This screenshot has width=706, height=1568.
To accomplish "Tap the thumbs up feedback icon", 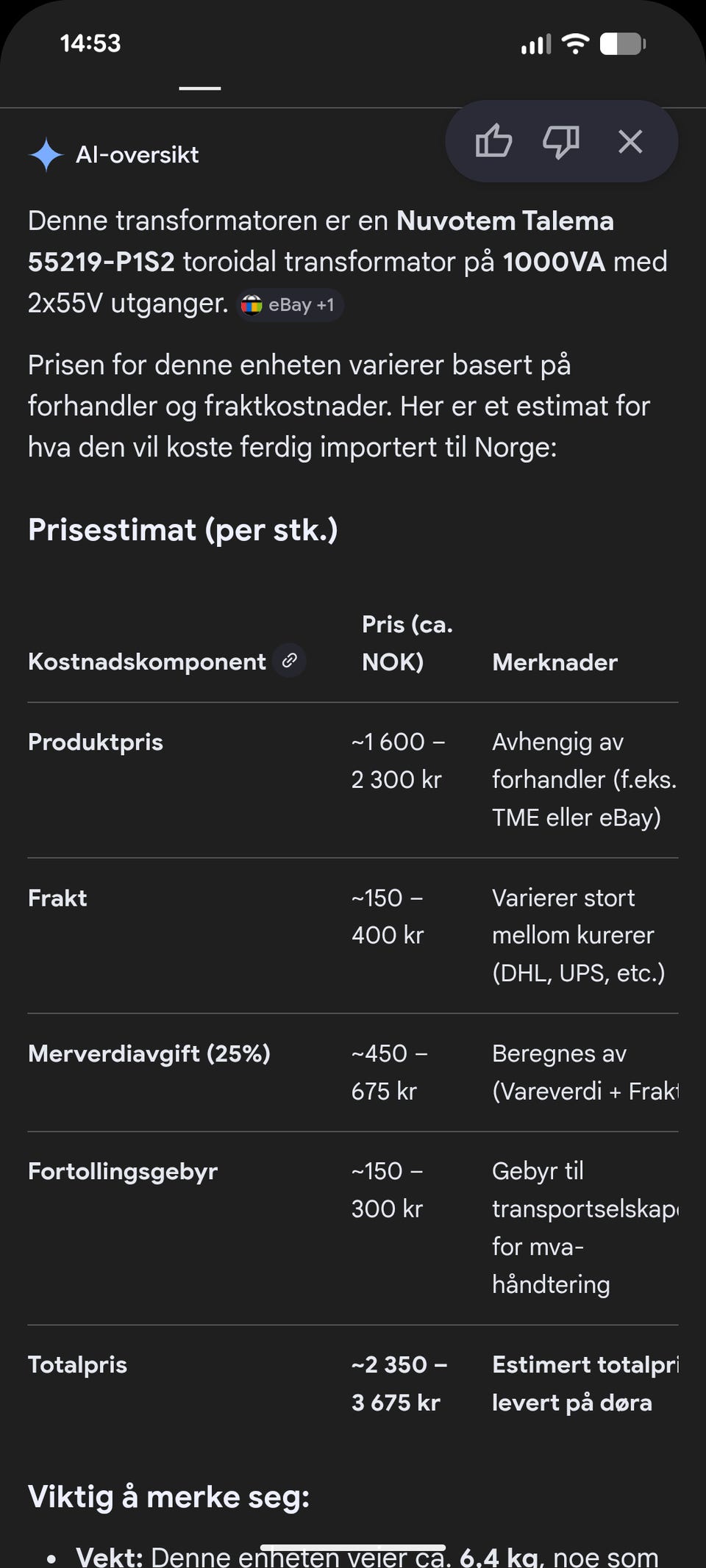I will (493, 141).
